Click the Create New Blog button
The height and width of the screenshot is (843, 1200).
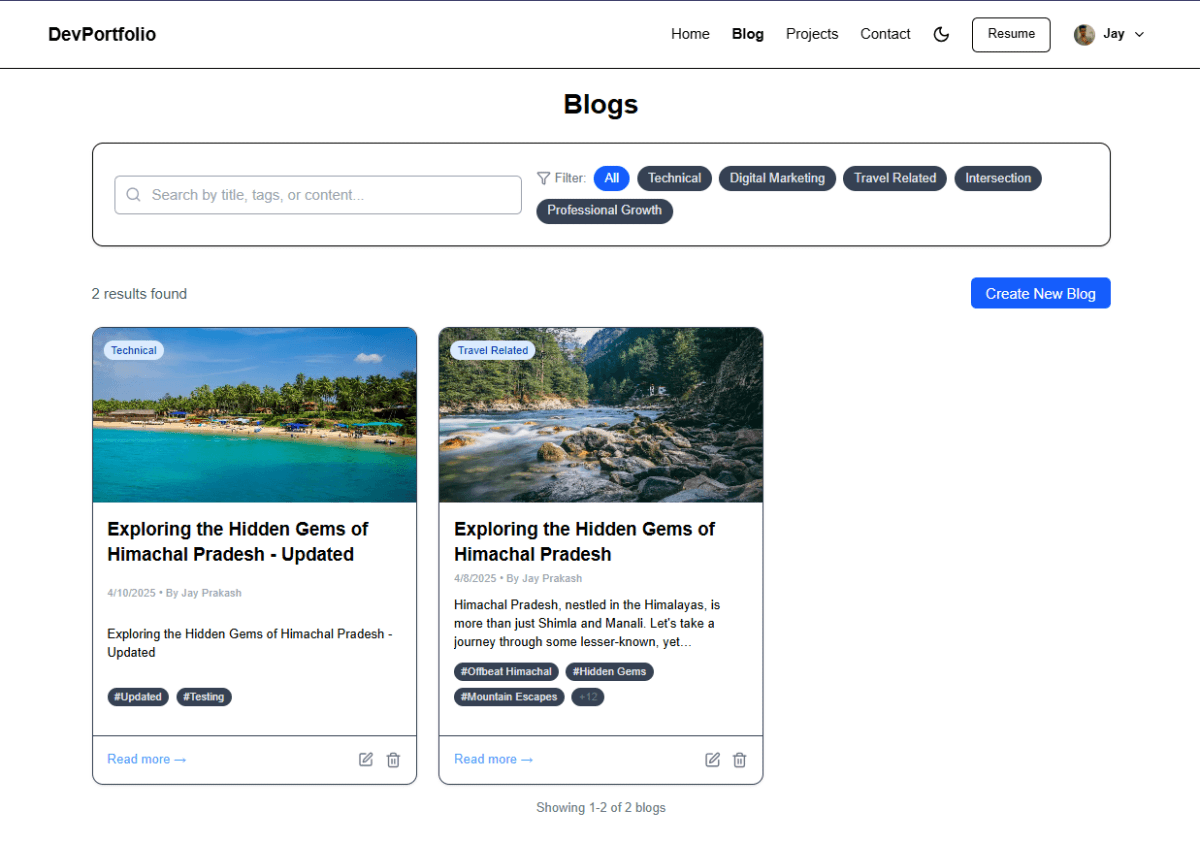(1040, 293)
